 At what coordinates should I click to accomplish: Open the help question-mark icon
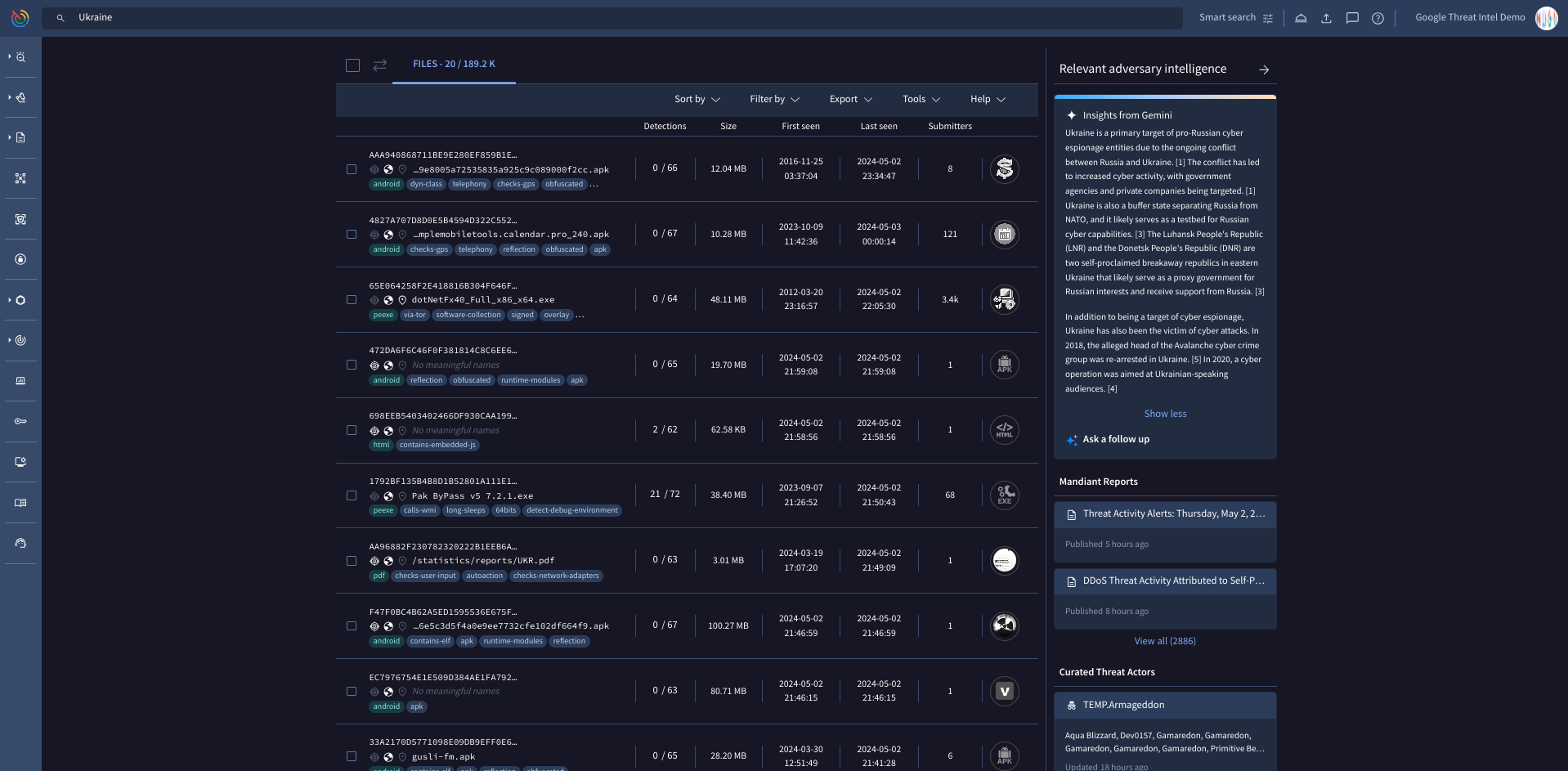1378,17
